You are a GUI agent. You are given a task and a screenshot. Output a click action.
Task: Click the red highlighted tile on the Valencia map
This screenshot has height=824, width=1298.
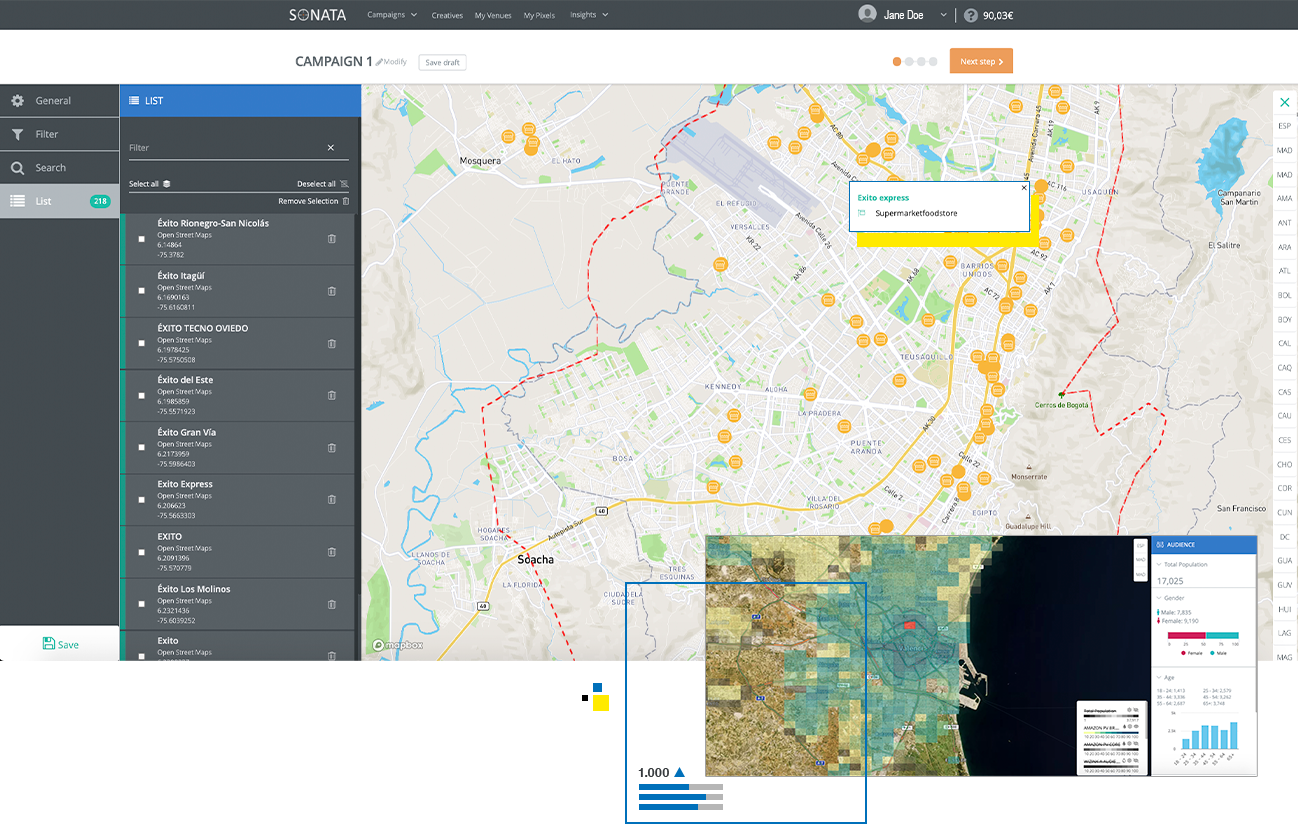click(x=909, y=624)
